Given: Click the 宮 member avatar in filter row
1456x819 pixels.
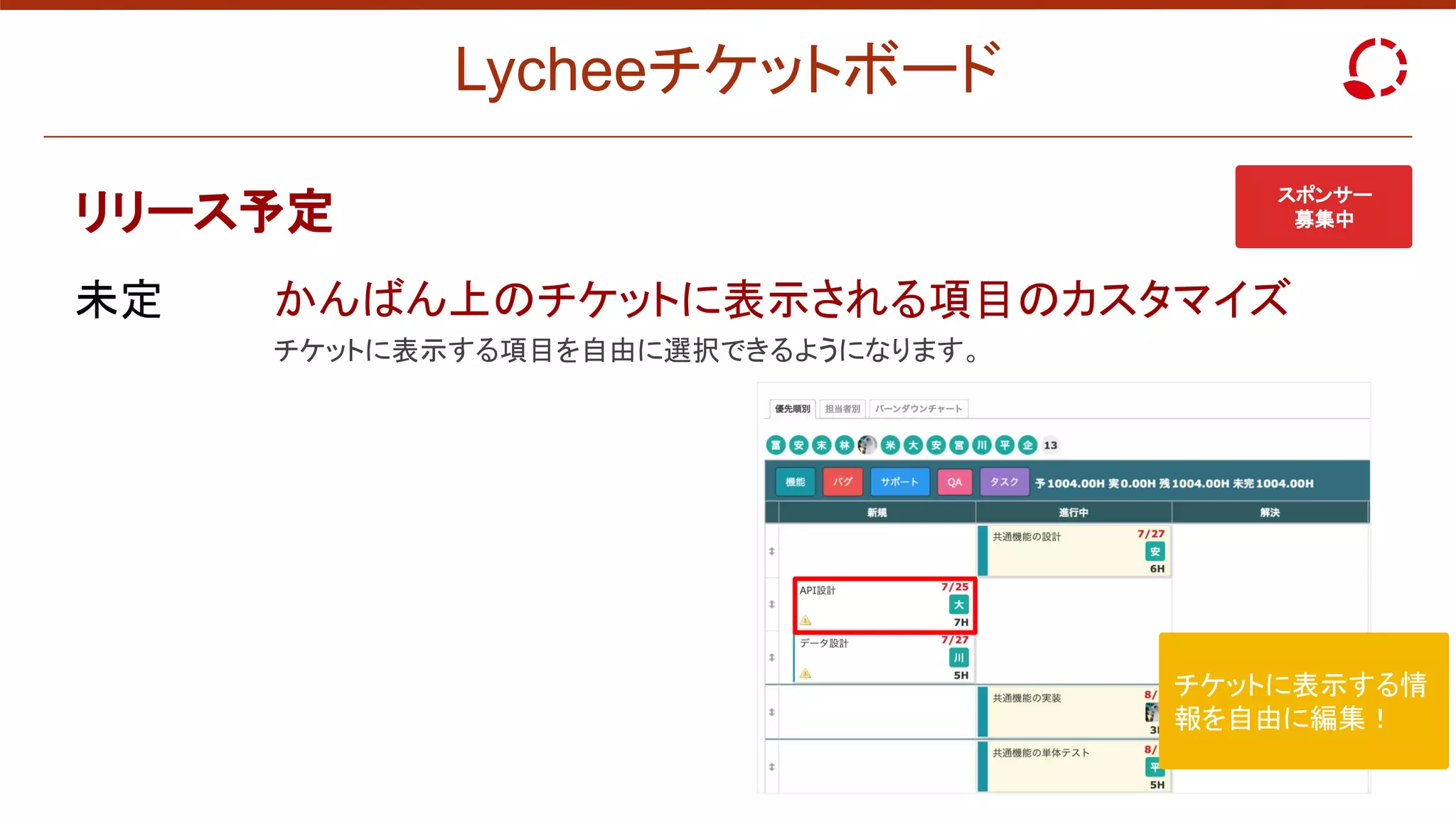Looking at the screenshot, I should [959, 445].
